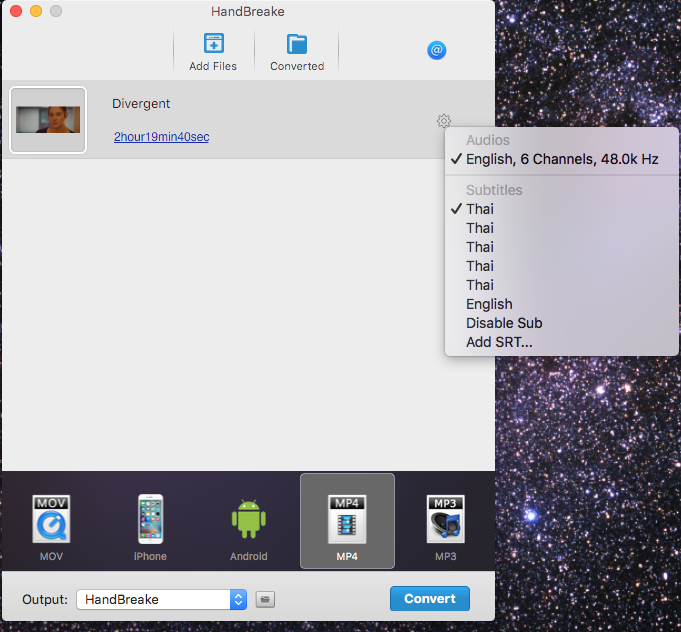This screenshot has height=632, width=681.
Task: Click the Convert button
Action: (x=430, y=599)
